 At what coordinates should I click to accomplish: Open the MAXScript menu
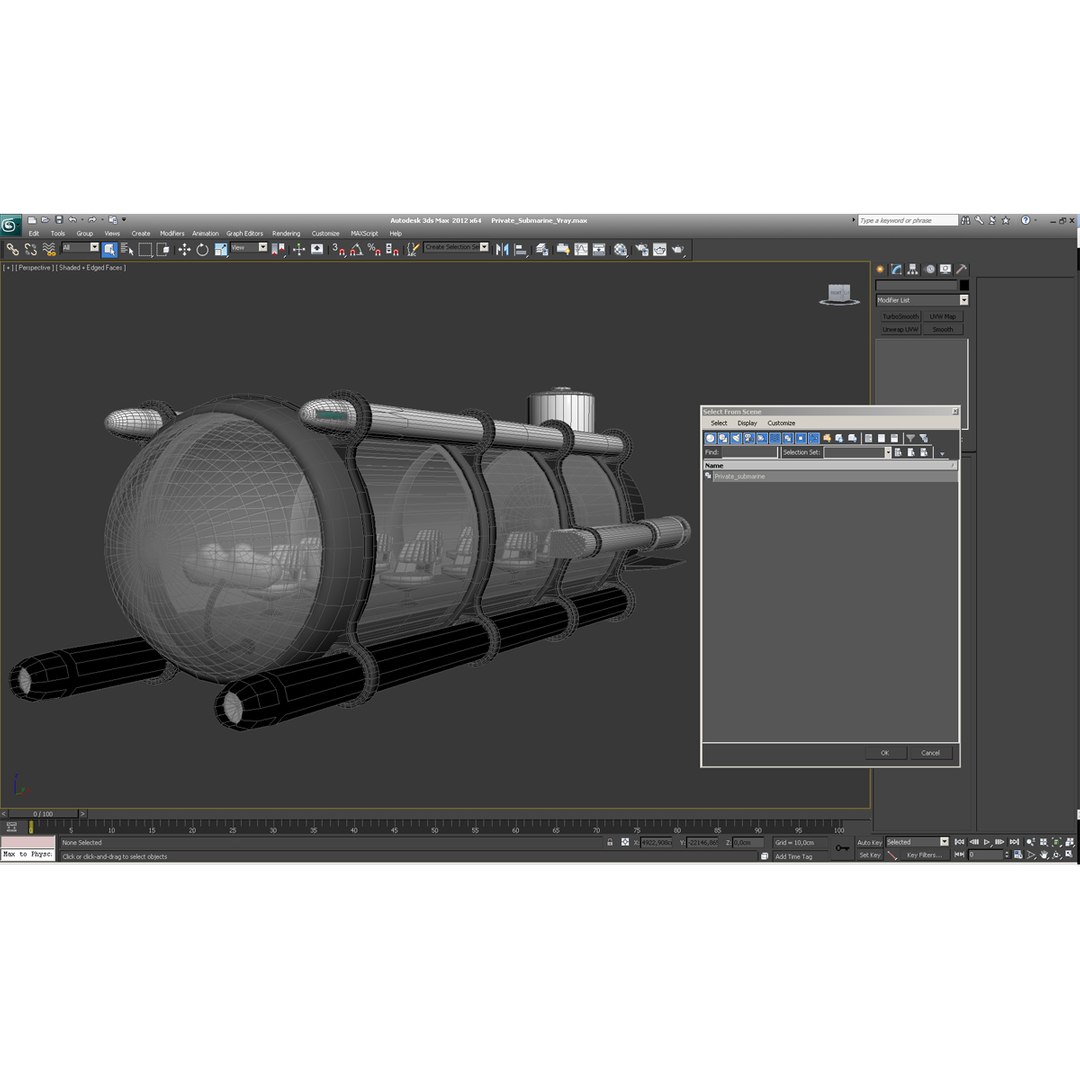364,233
